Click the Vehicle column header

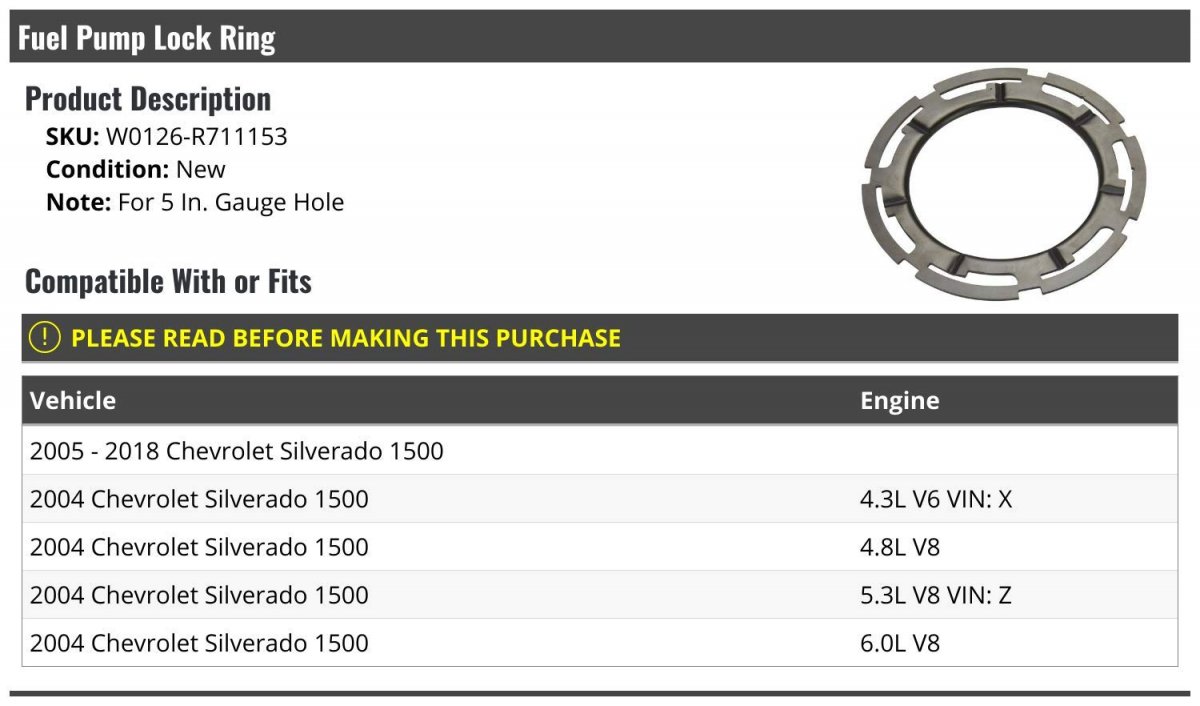click(73, 401)
